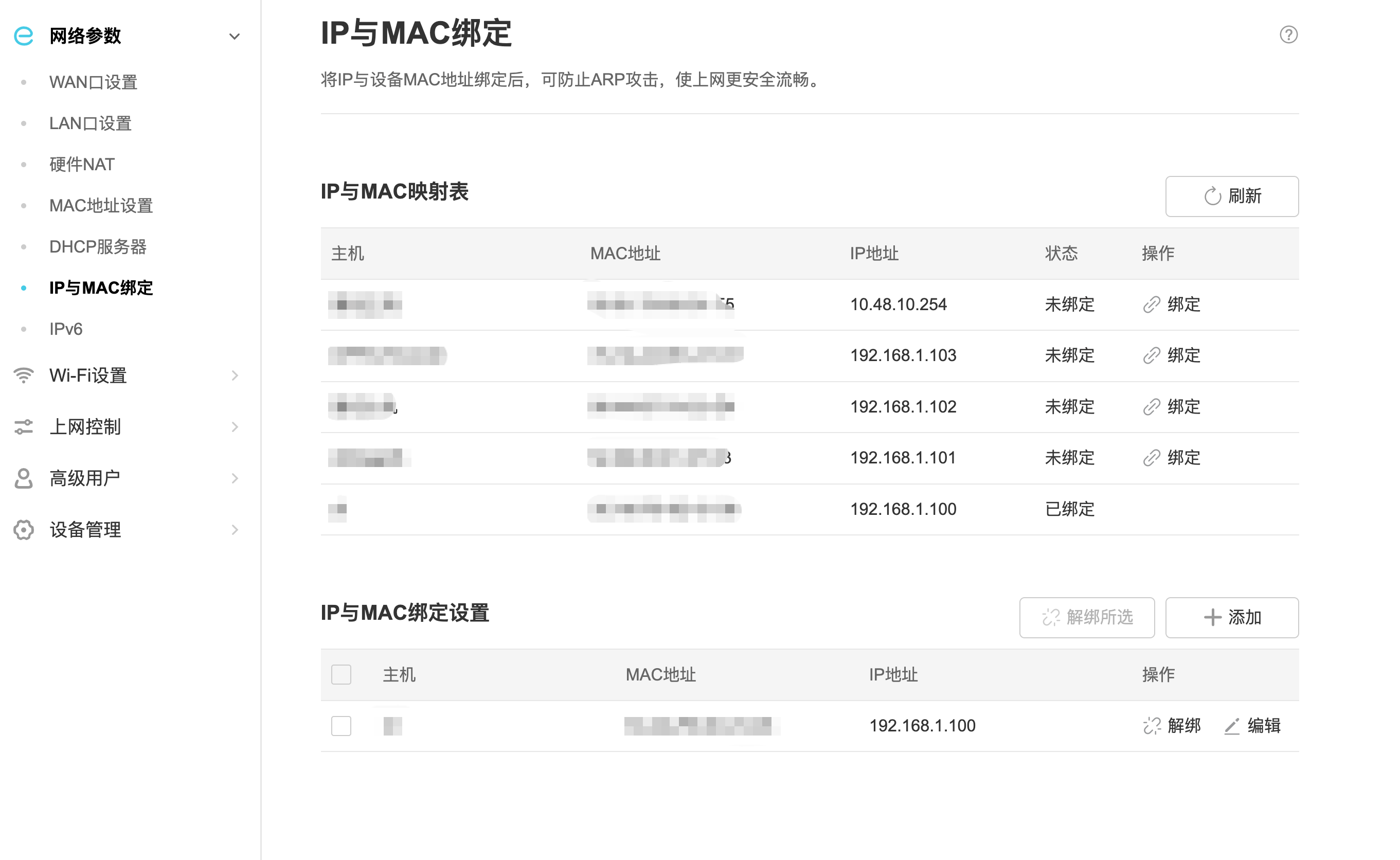Check the checkbox for the 192.168.1.100 binding row
The image size is (1400, 860).
click(x=341, y=726)
